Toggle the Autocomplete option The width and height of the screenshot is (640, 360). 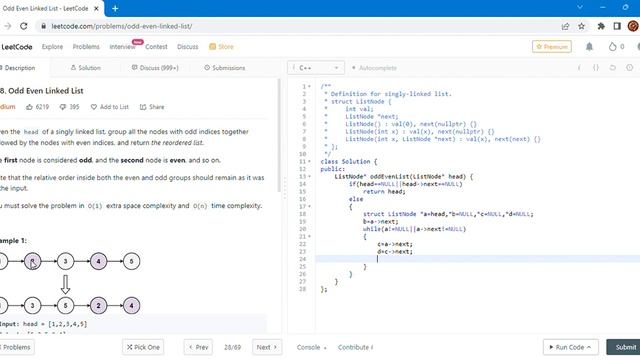(374, 68)
